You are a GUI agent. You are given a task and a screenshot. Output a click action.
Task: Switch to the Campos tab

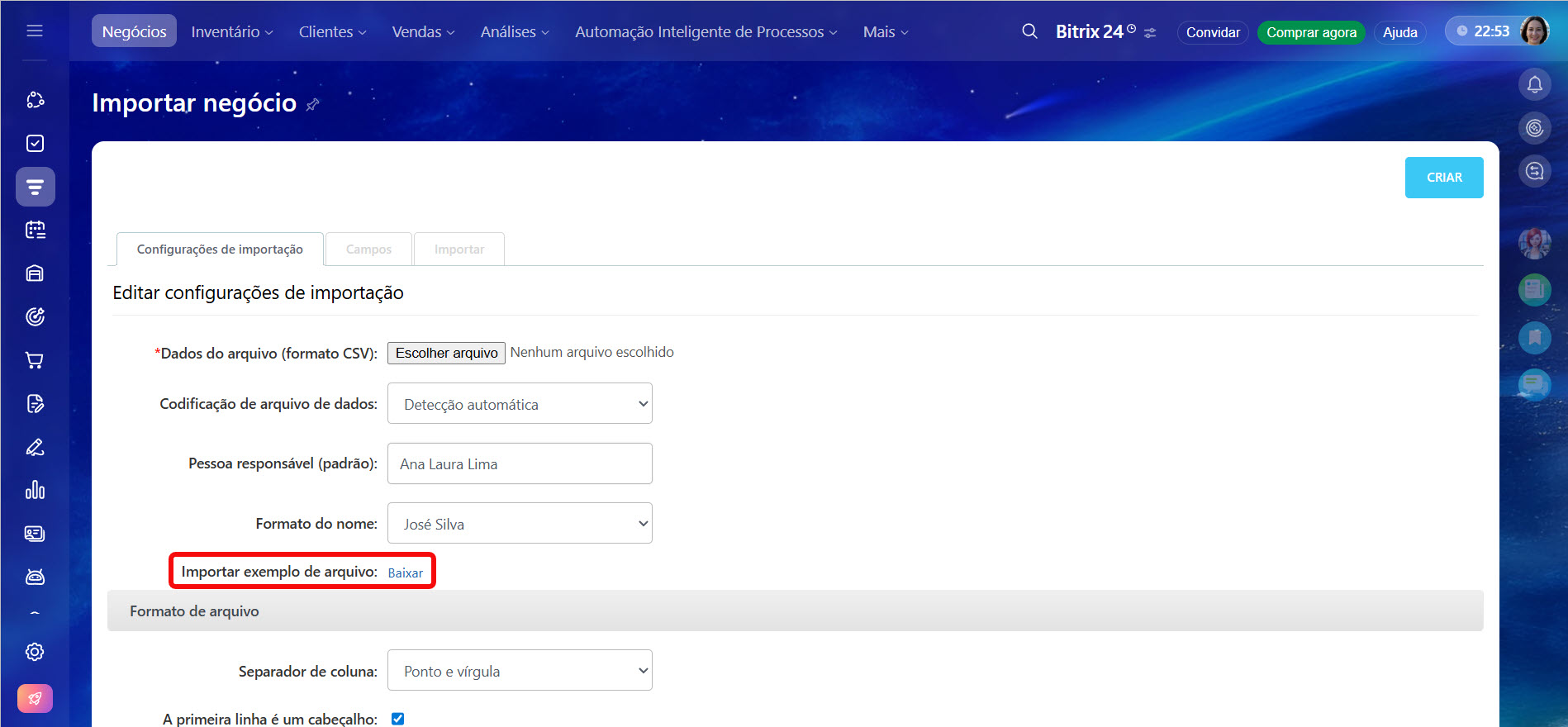coord(368,249)
